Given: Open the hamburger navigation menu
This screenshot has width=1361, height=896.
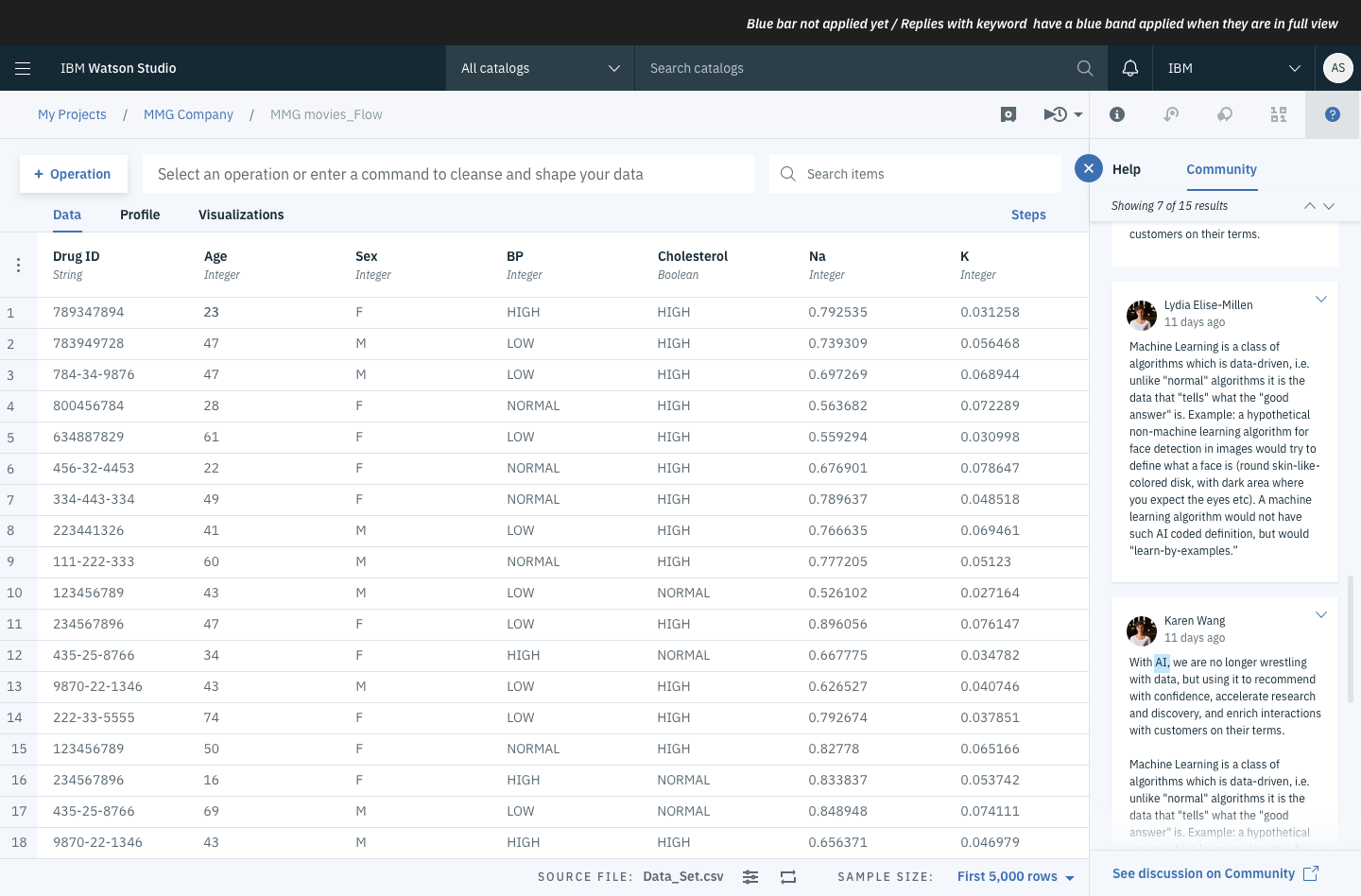Looking at the screenshot, I should pos(23,68).
